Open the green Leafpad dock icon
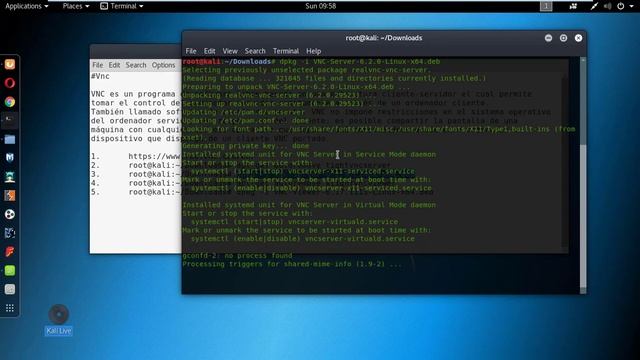Screen dimensions: 640x360 click(10, 271)
